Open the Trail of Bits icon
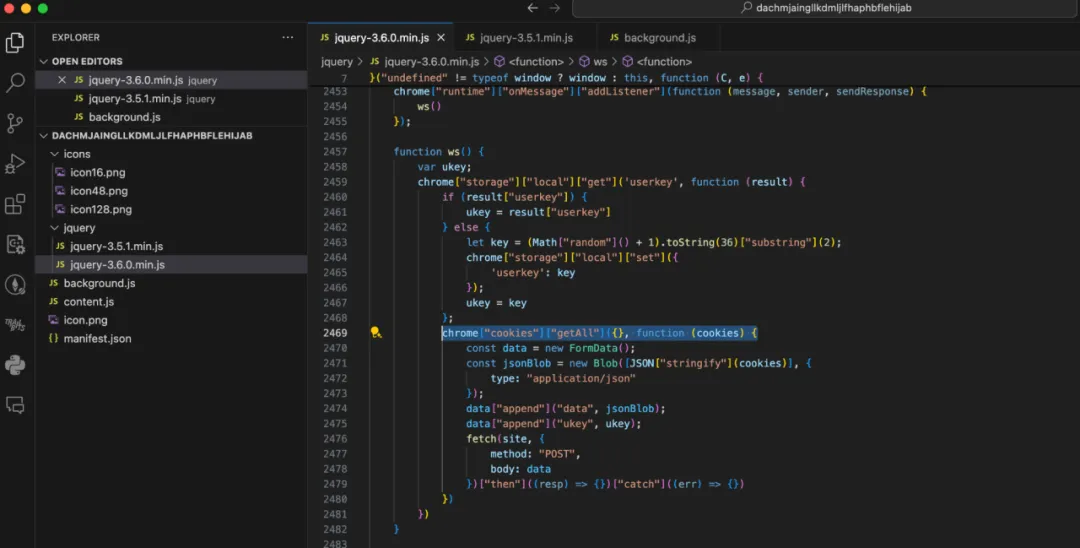Screen dimensions: 1080x548 15,325
